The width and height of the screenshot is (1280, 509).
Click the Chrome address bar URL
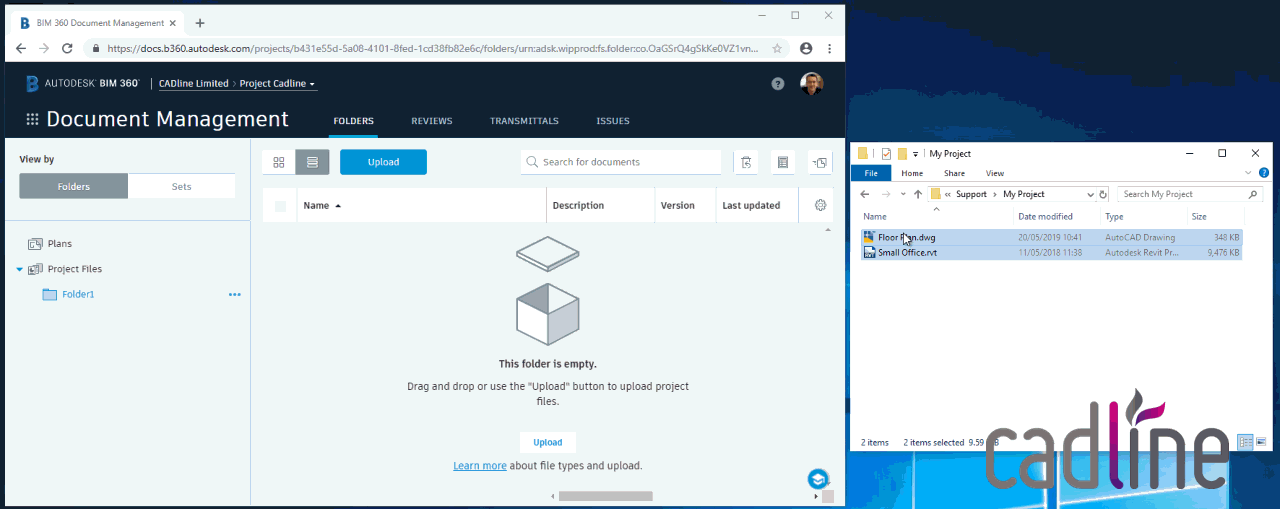point(432,48)
